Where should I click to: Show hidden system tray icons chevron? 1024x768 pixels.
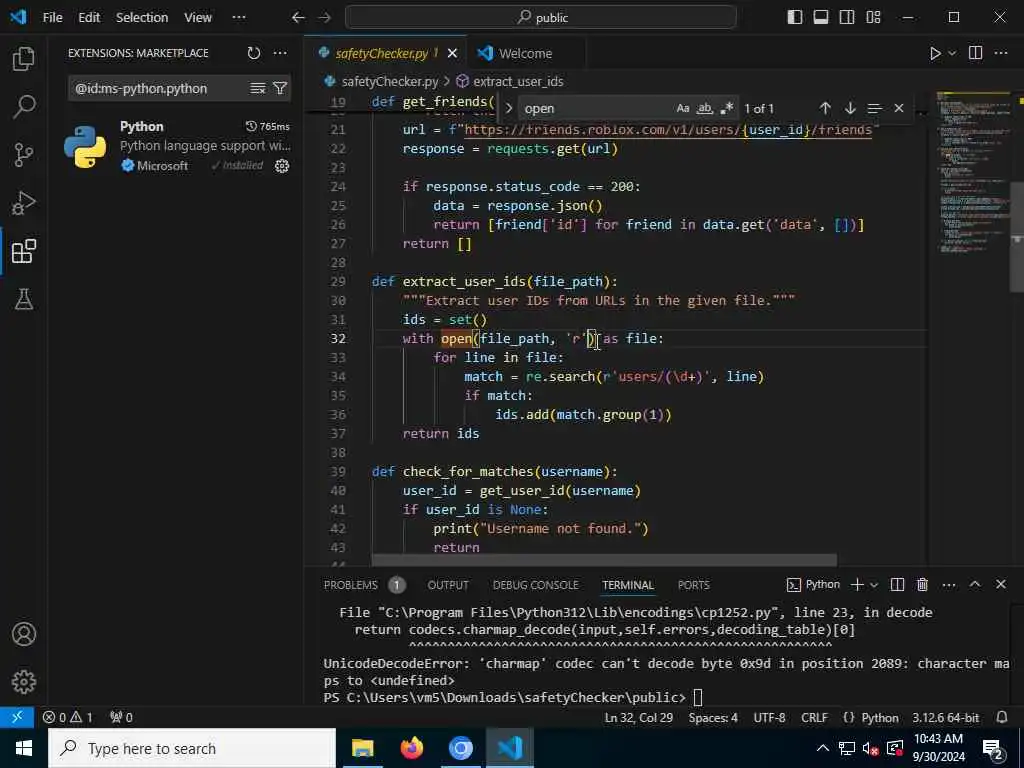tap(822, 748)
